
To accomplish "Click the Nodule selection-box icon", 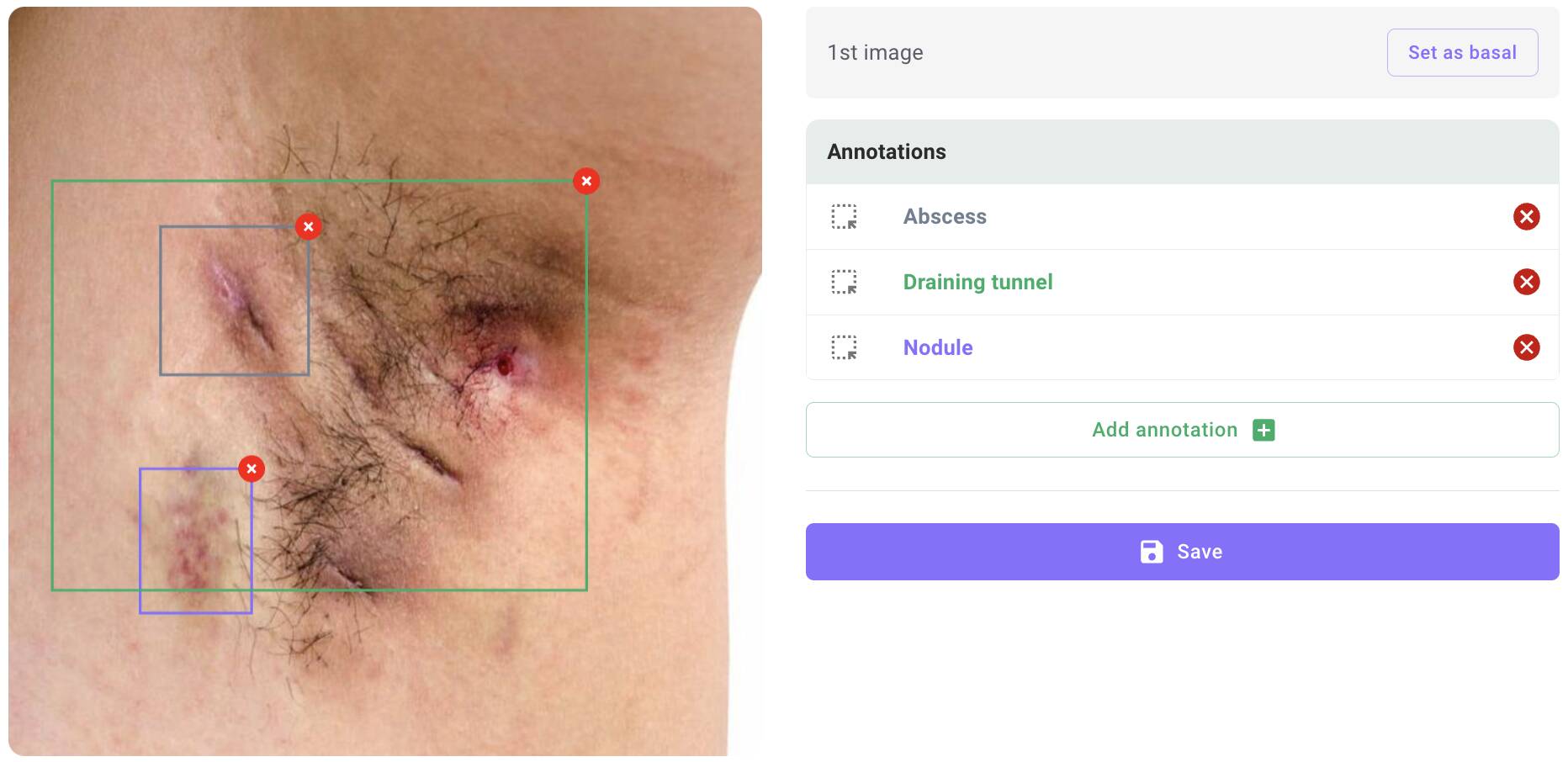I will (844, 347).
